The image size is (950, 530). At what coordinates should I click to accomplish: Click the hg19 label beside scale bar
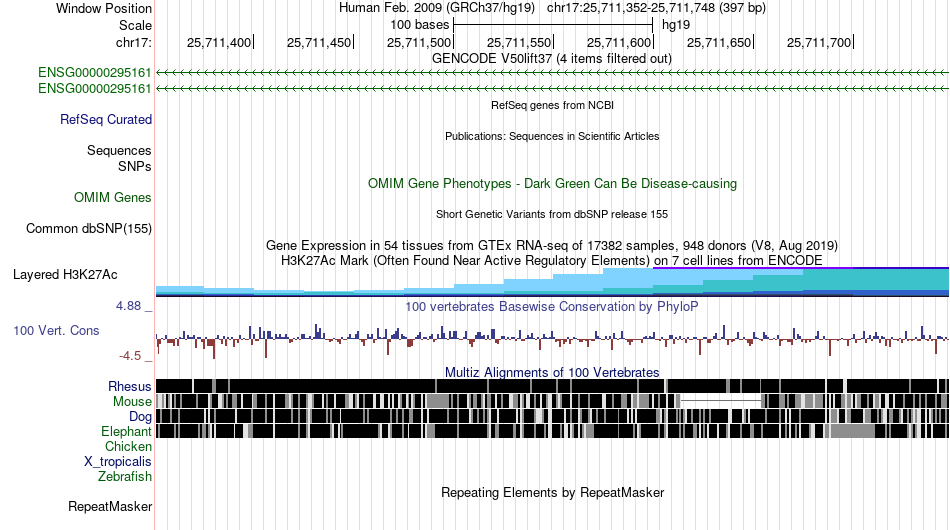[x=676, y=25]
